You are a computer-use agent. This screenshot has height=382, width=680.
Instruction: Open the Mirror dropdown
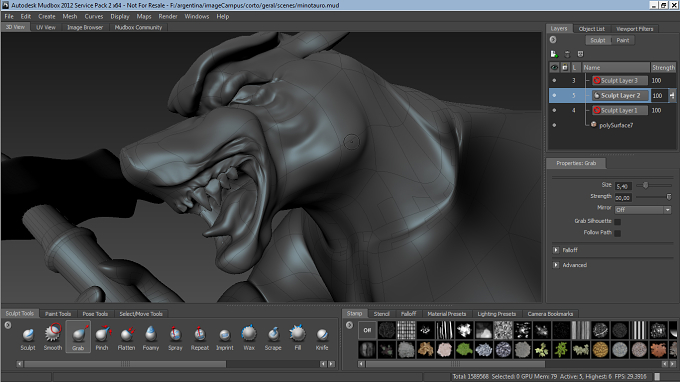[643, 209]
